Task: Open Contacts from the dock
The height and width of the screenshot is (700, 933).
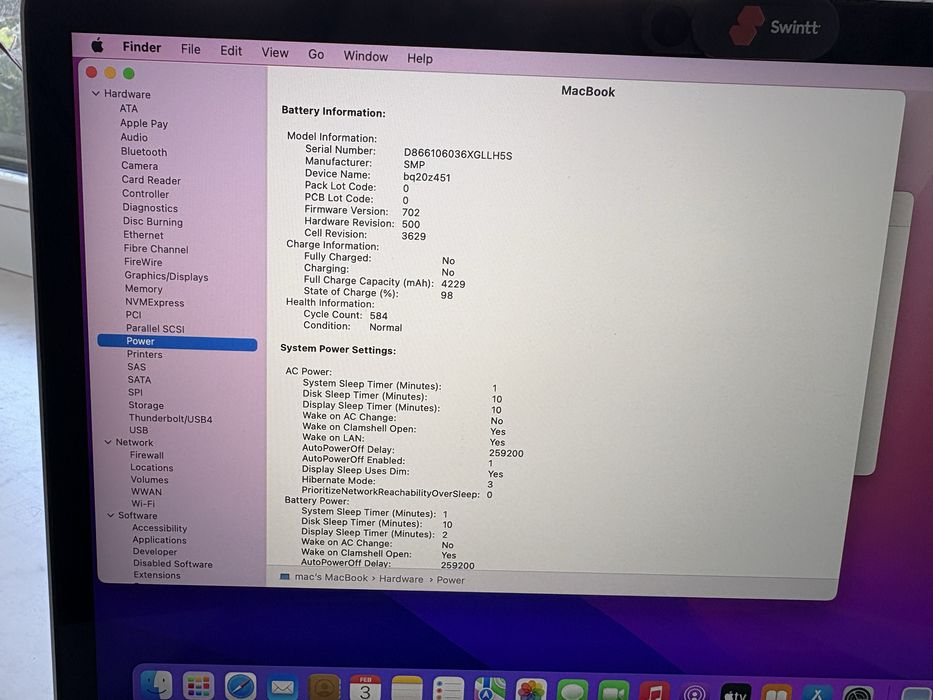Action: tap(324, 689)
